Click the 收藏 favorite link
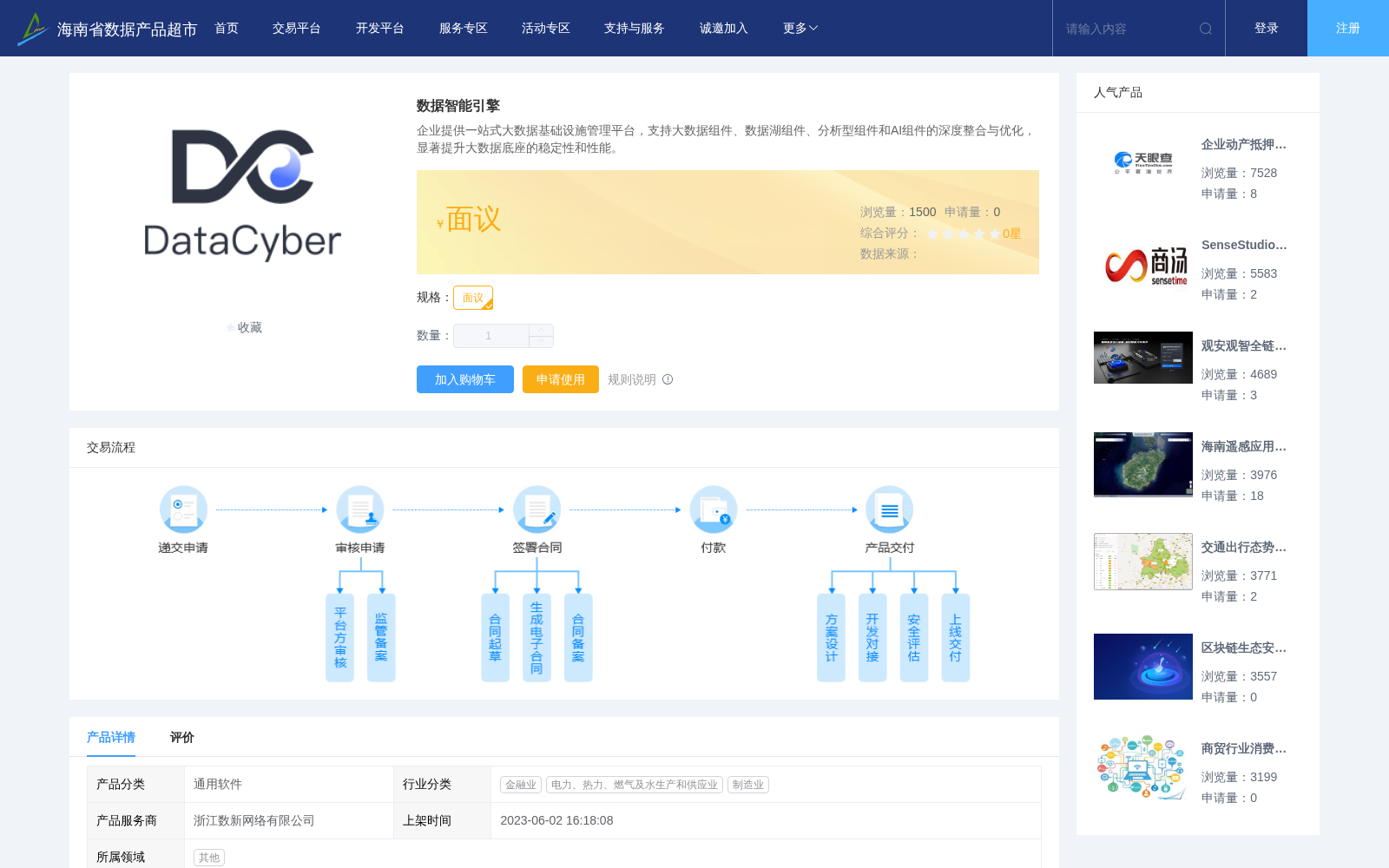 point(250,327)
